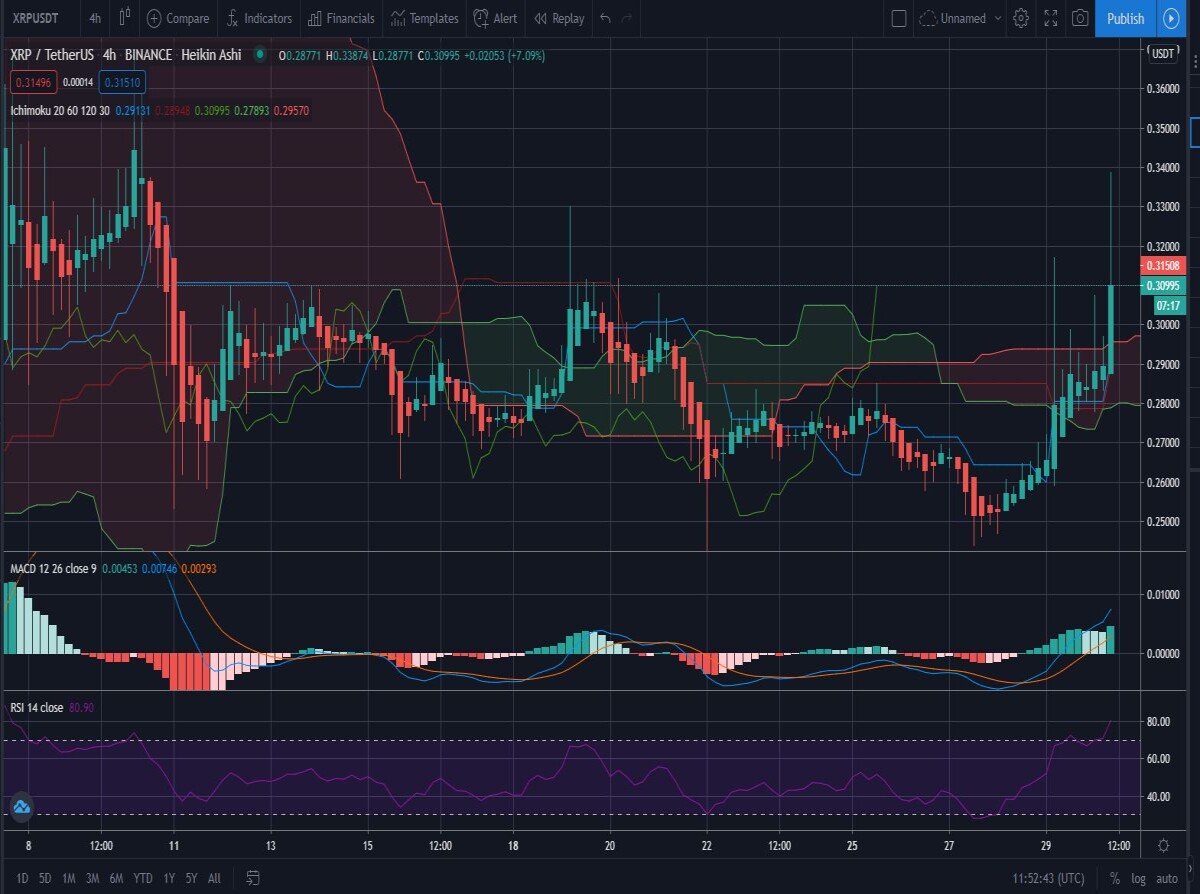Select the RSI 14 close legend

[37, 707]
